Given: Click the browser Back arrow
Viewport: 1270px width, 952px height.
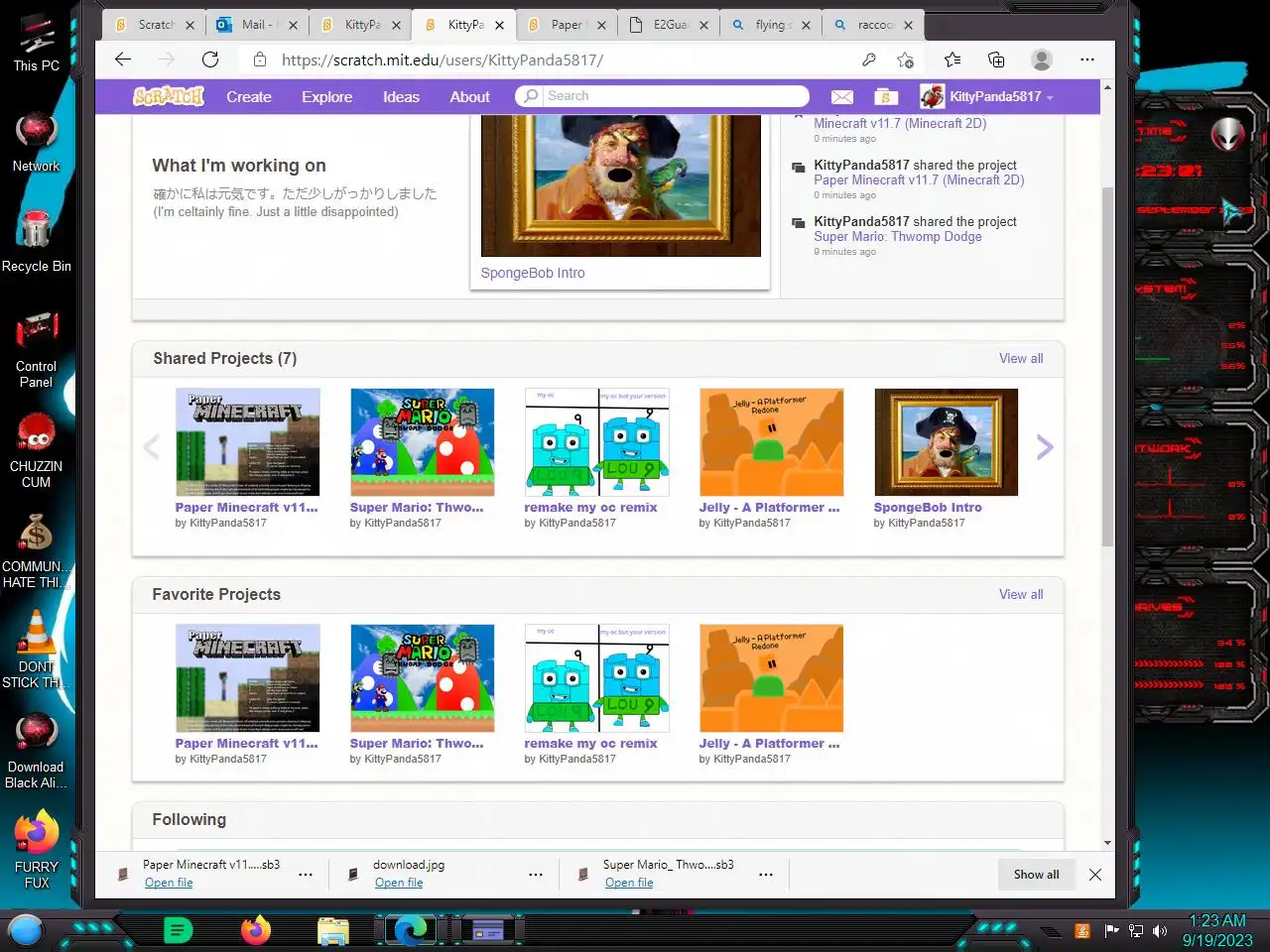Looking at the screenshot, I should pos(123,59).
